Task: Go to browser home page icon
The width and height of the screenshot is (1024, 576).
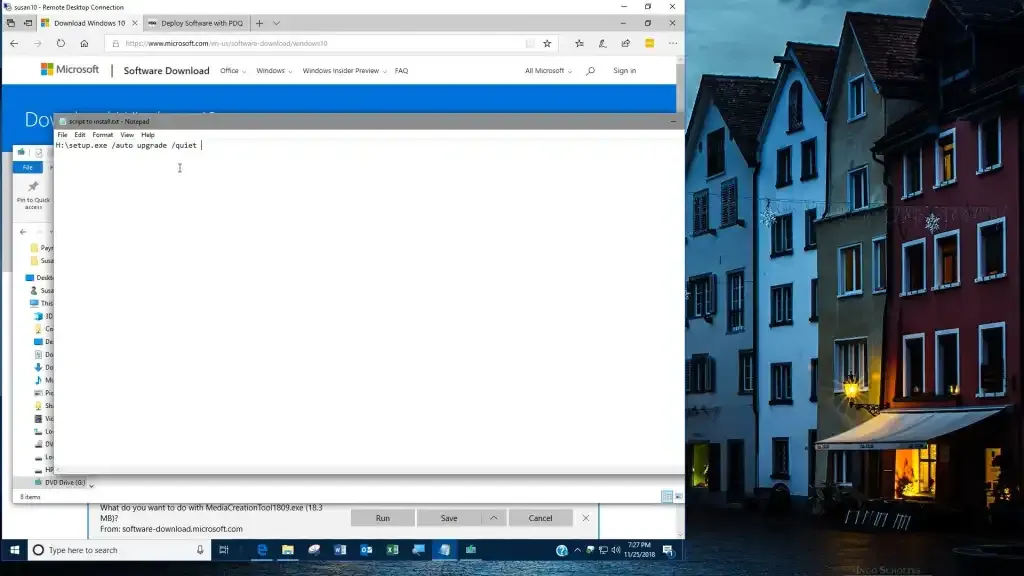Action: point(84,43)
